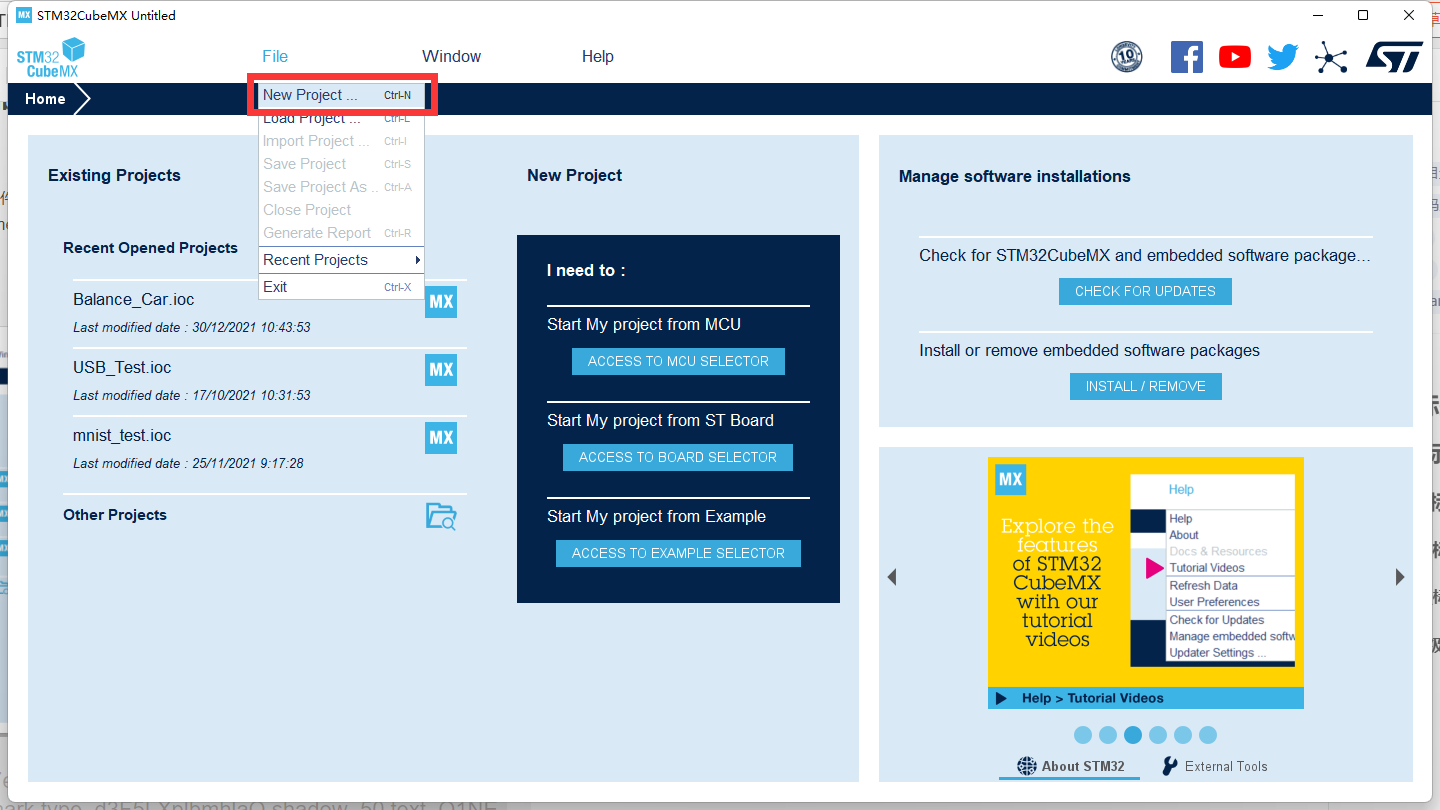Viewport: 1440px width, 810px height.
Task: Click the ST logo icon
Action: (1394, 57)
